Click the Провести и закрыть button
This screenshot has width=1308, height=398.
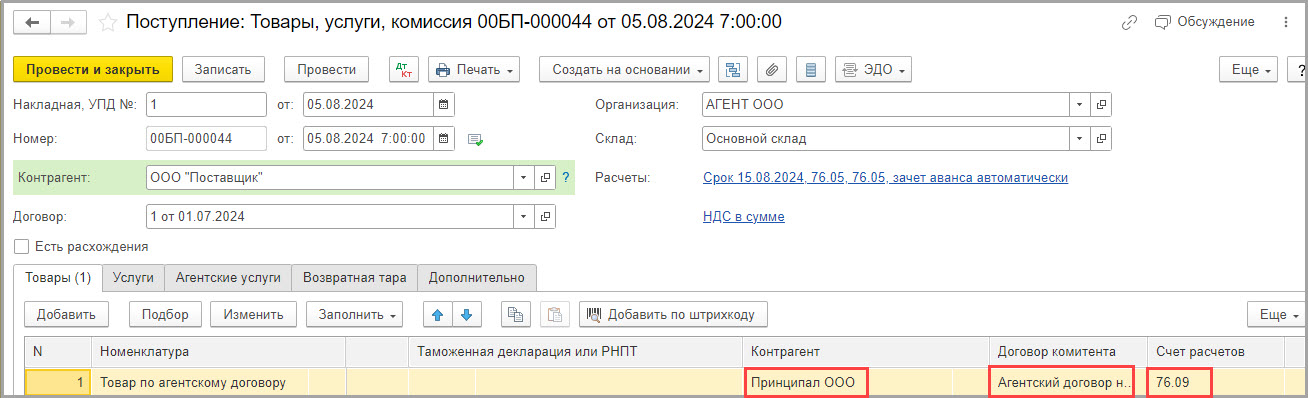93,69
